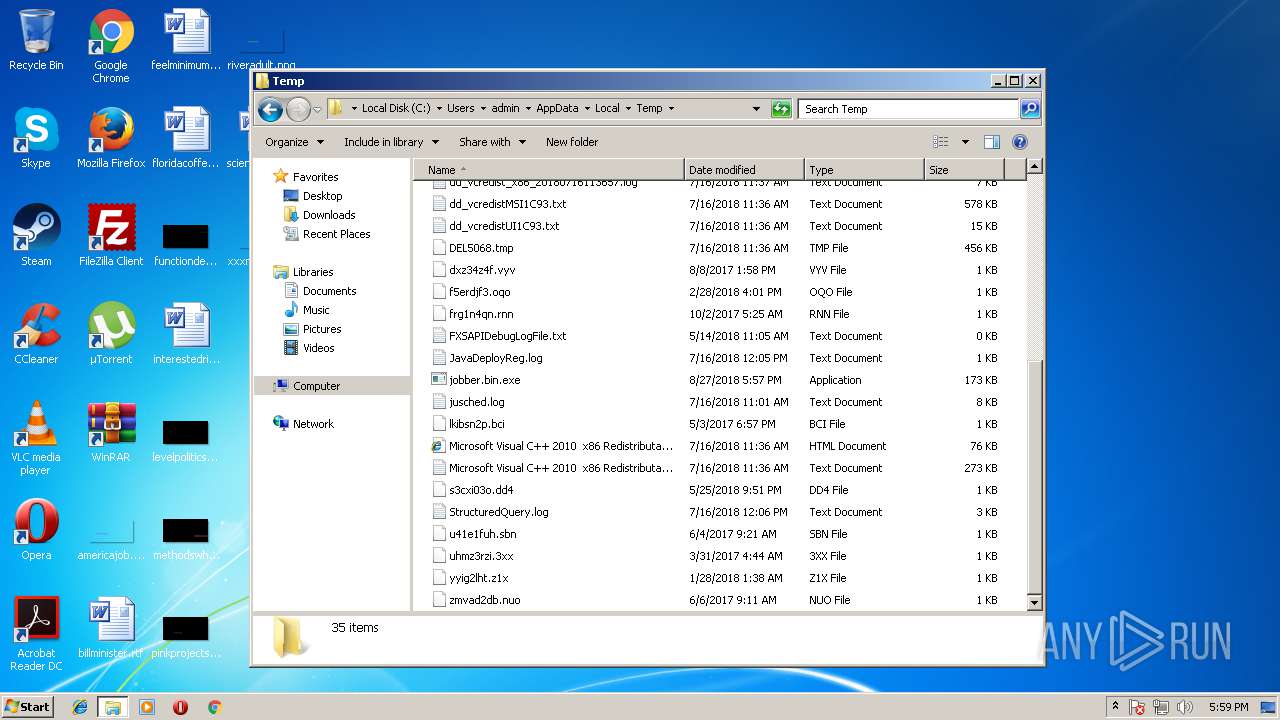Open the view options dropdown arrow
This screenshot has width=1280, height=720.
965,142
